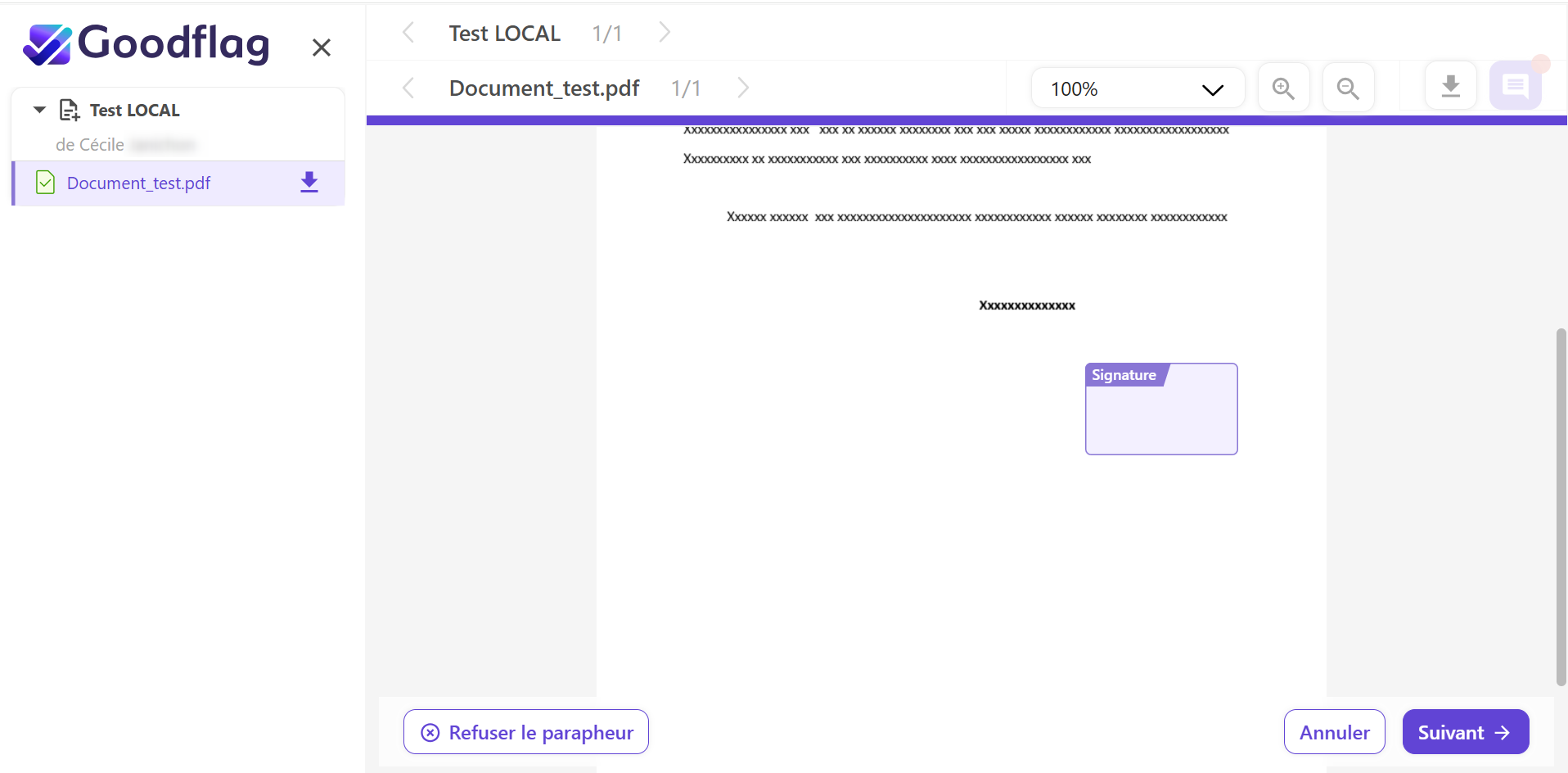Click the zoom in magnifier icon
The width and height of the screenshot is (1568, 773).
1283,88
